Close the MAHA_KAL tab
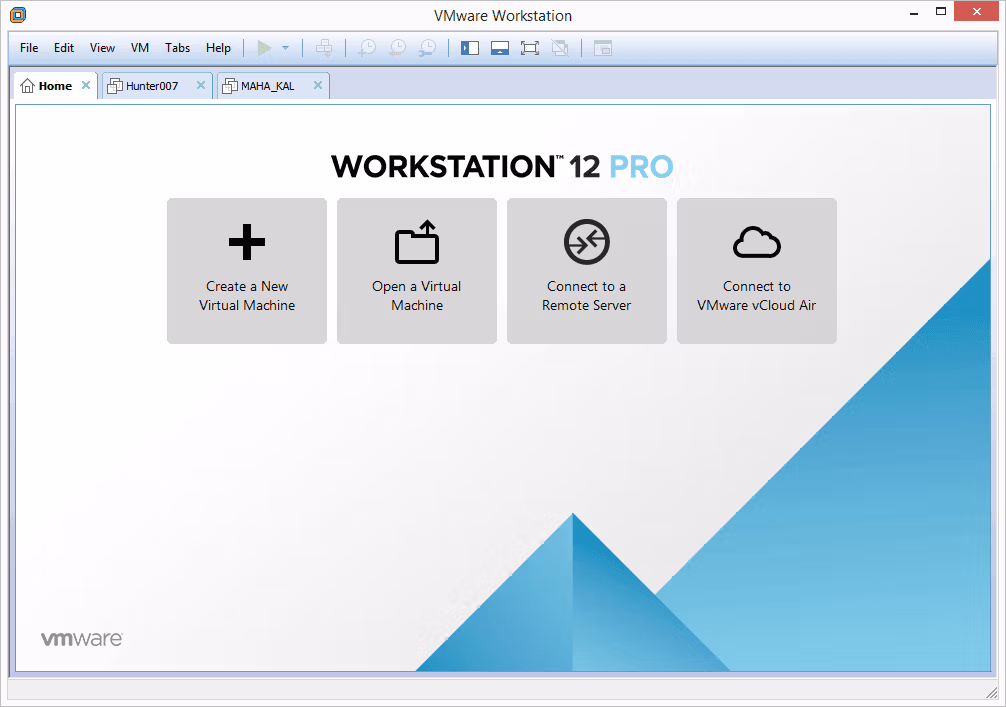Viewport: 1006px width, 707px height. click(318, 85)
